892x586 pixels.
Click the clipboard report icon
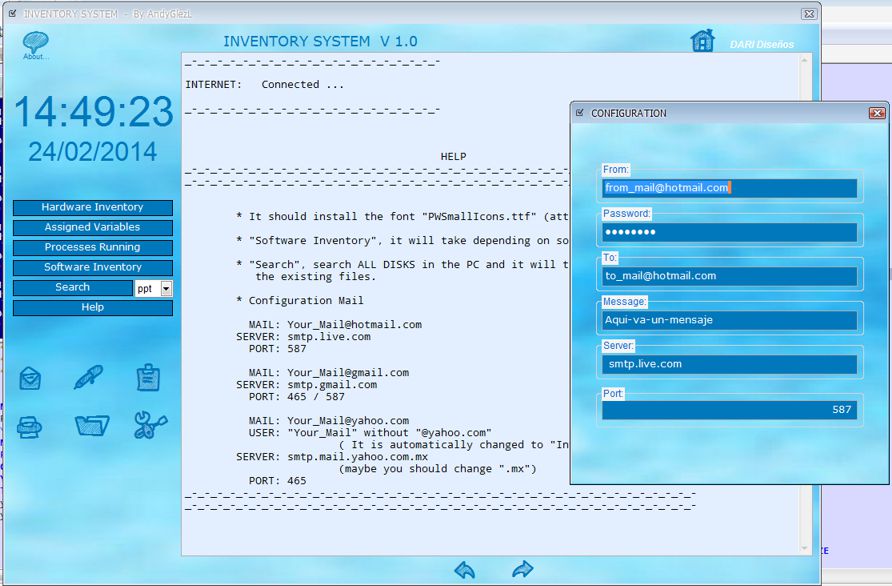click(x=148, y=377)
